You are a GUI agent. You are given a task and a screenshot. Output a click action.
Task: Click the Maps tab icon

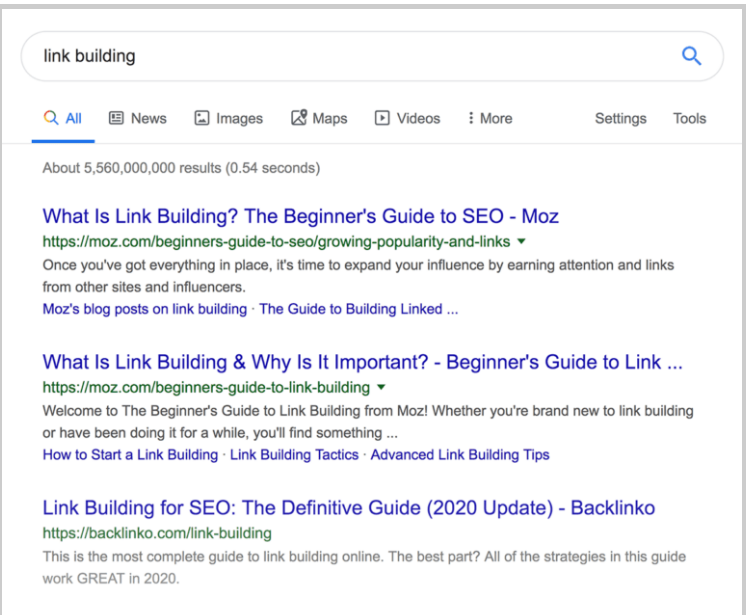point(298,118)
